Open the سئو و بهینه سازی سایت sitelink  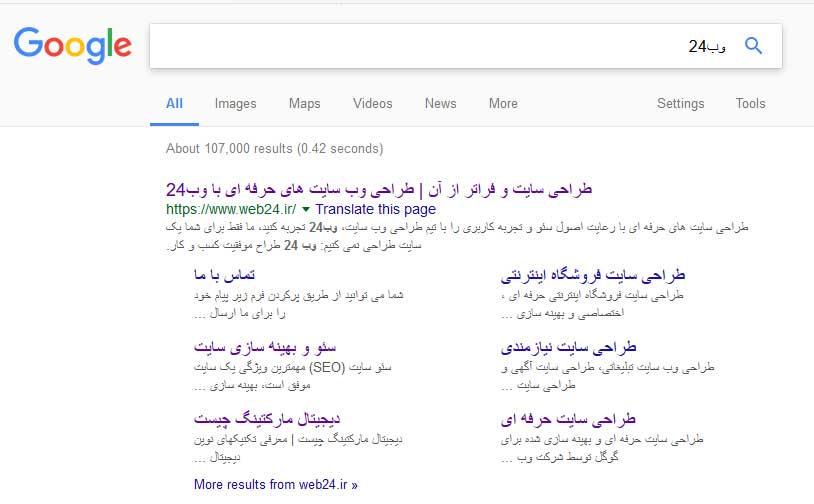tap(265, 346)
